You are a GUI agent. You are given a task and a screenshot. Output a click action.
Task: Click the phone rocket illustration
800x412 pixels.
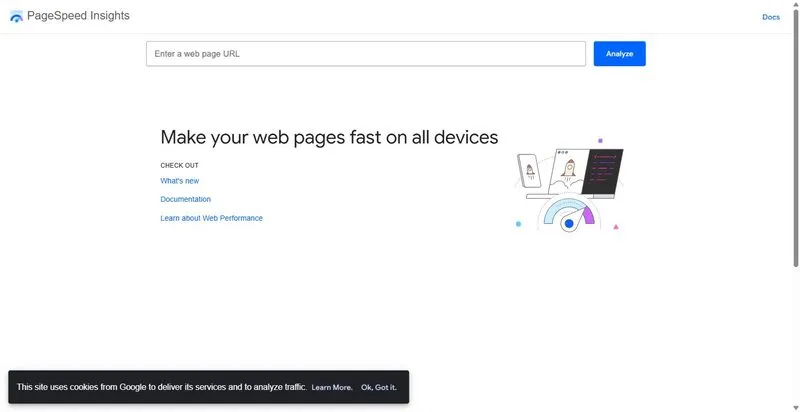tap(529, 171)
